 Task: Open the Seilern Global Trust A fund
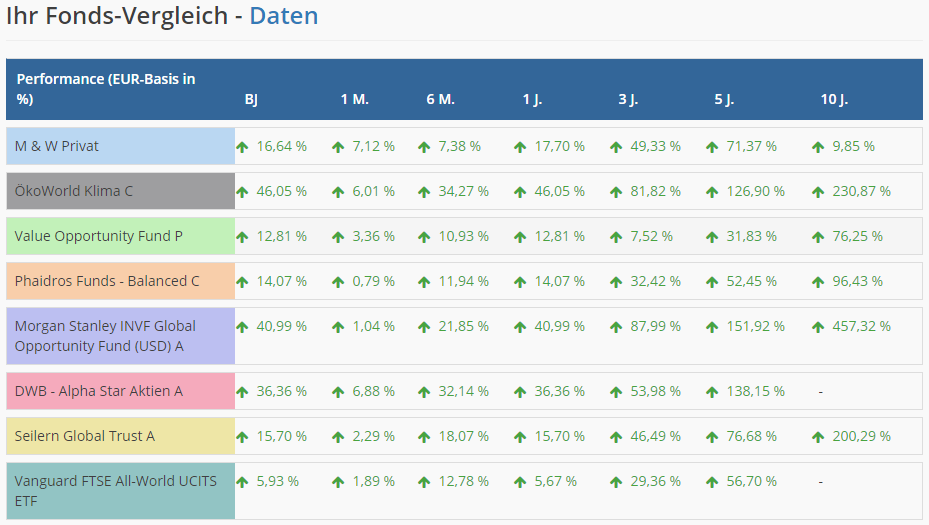[85, 437]
